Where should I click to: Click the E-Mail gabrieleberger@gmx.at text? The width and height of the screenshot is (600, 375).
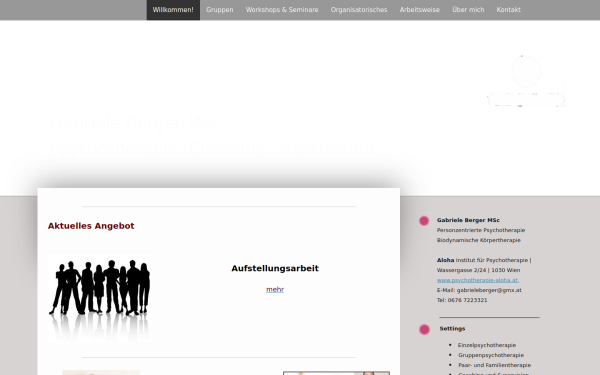pos(479,290)
